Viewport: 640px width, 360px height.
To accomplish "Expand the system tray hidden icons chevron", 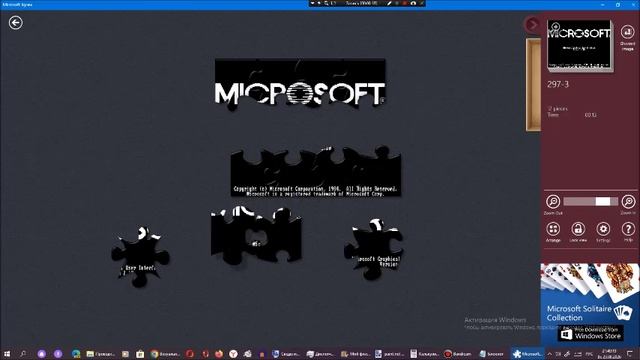I will tap(550, 354).
